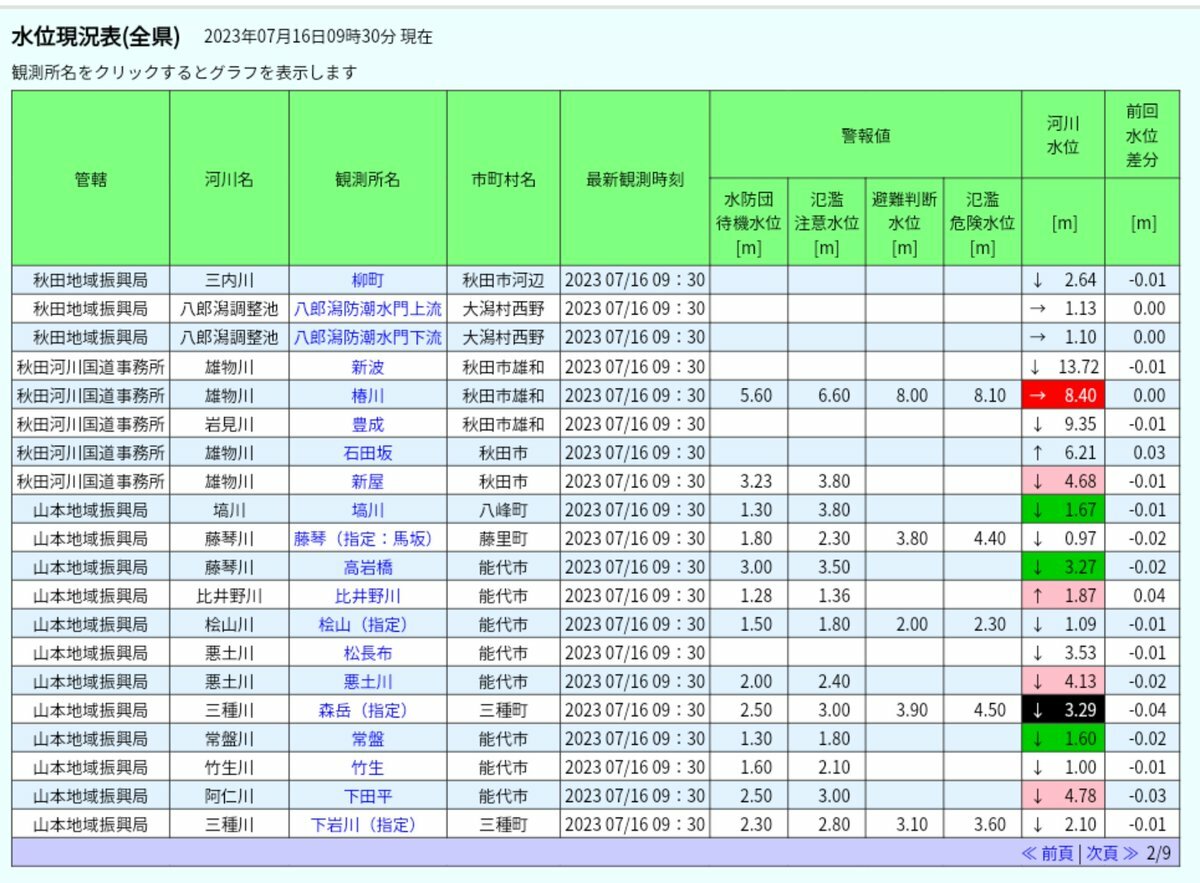Click the 豊成 station name
The width and height of the screenshot is (1200, 883).
367,425
